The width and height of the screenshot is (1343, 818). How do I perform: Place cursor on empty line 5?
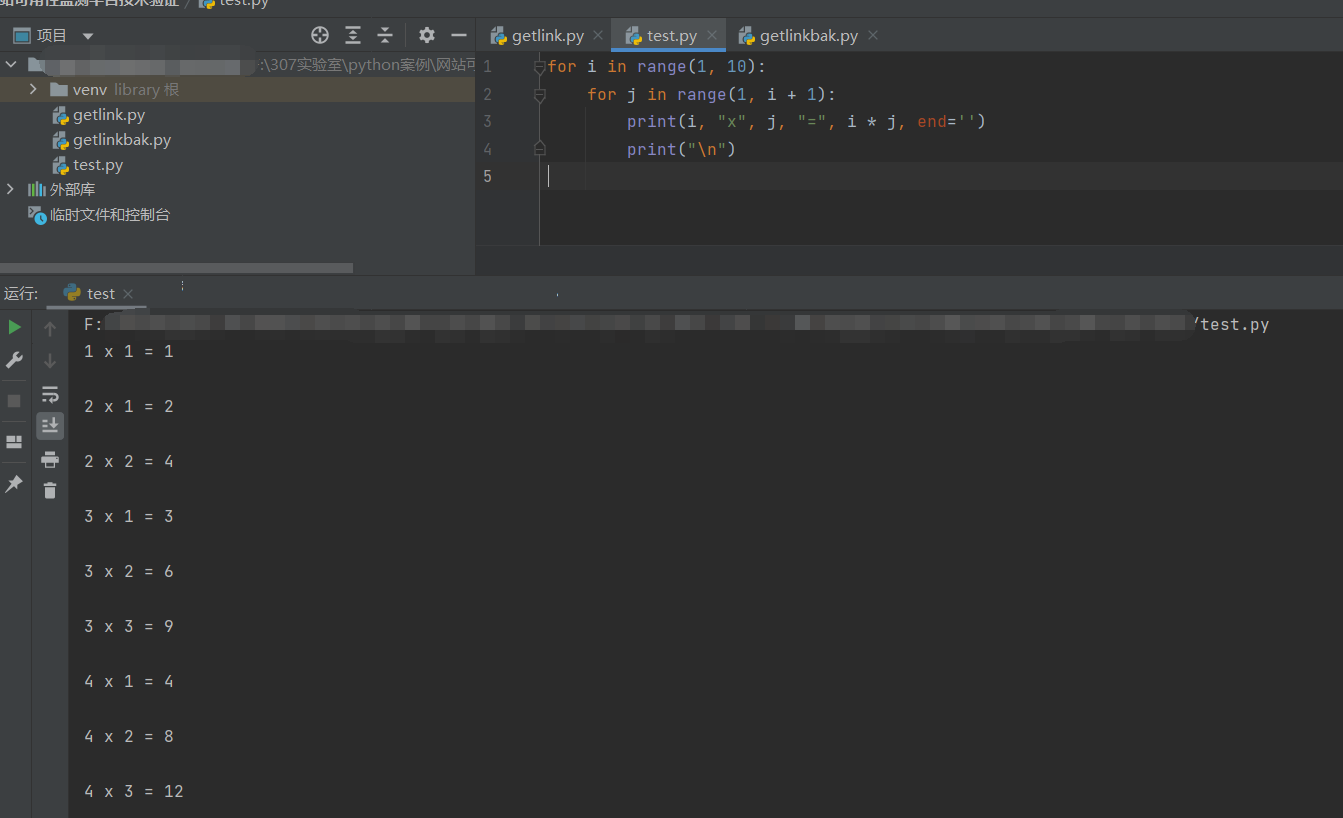940,176
